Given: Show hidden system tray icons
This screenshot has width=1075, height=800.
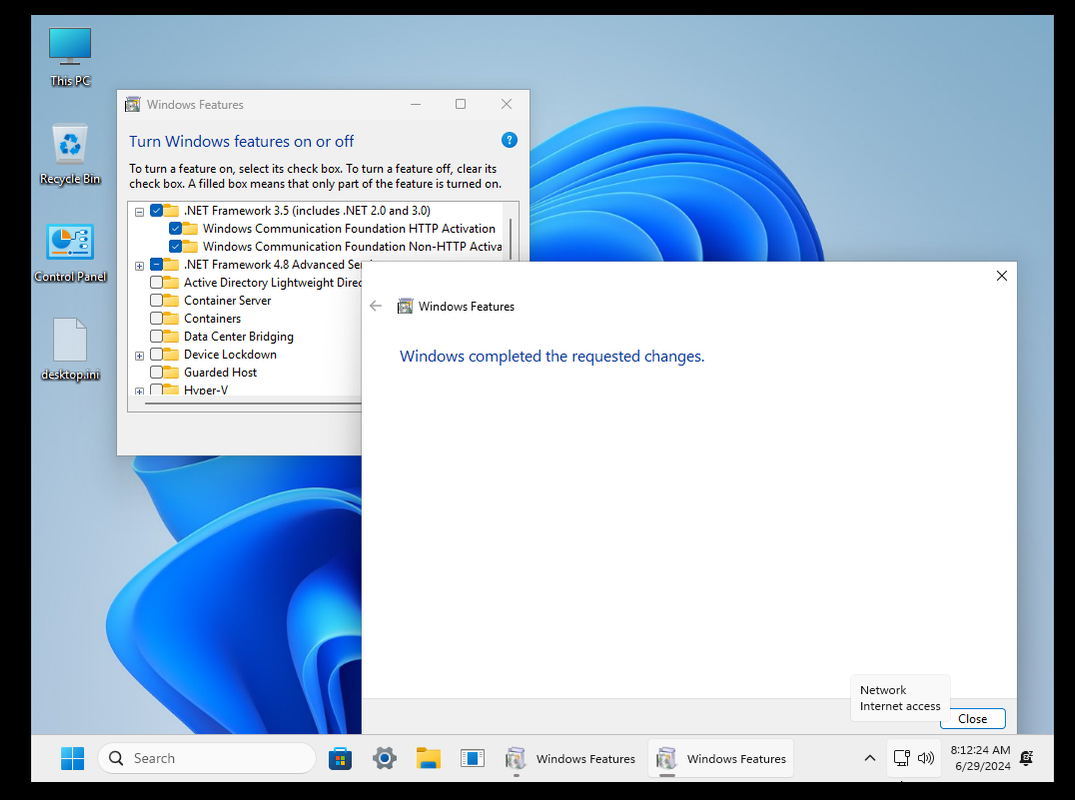Looking at the screenshot, I should click(869, 758).
